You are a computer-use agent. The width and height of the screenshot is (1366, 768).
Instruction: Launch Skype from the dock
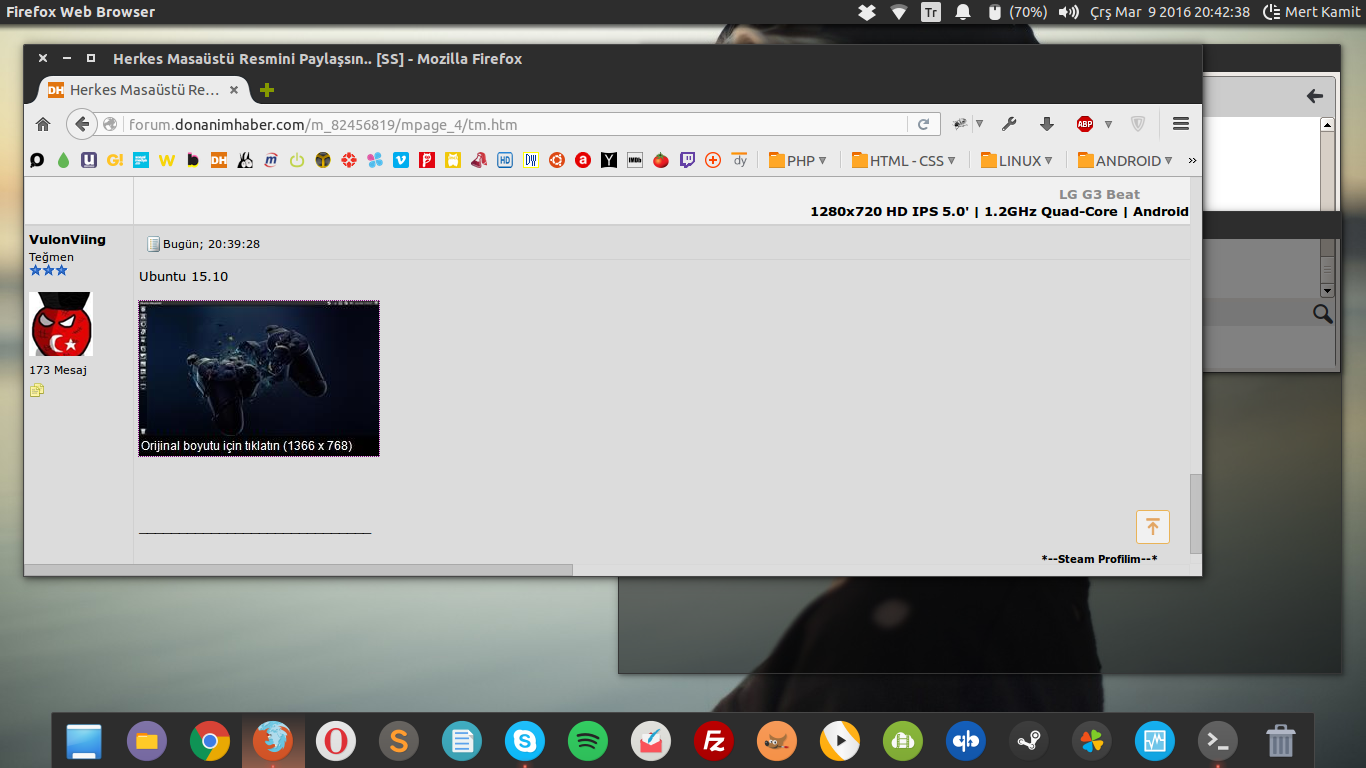[x=525, y=741]
